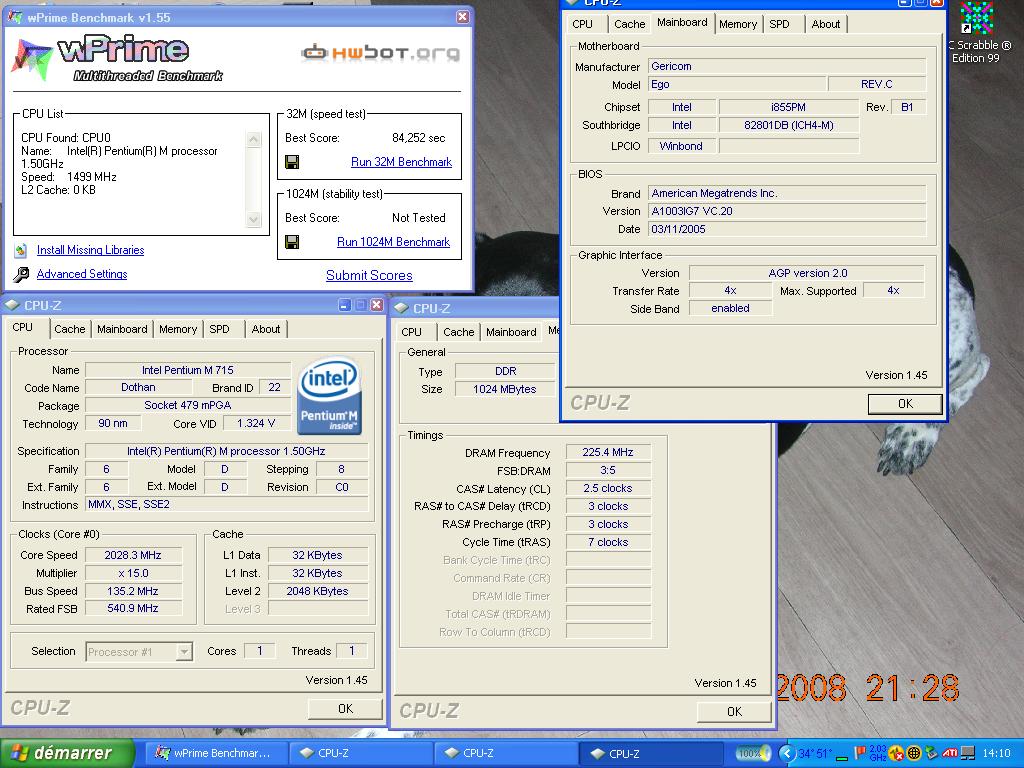Switch to the Cache tab in left CPU-Z window
Image resolution: width=1024 pixels, height=768 pixels.
pos(69,329)
